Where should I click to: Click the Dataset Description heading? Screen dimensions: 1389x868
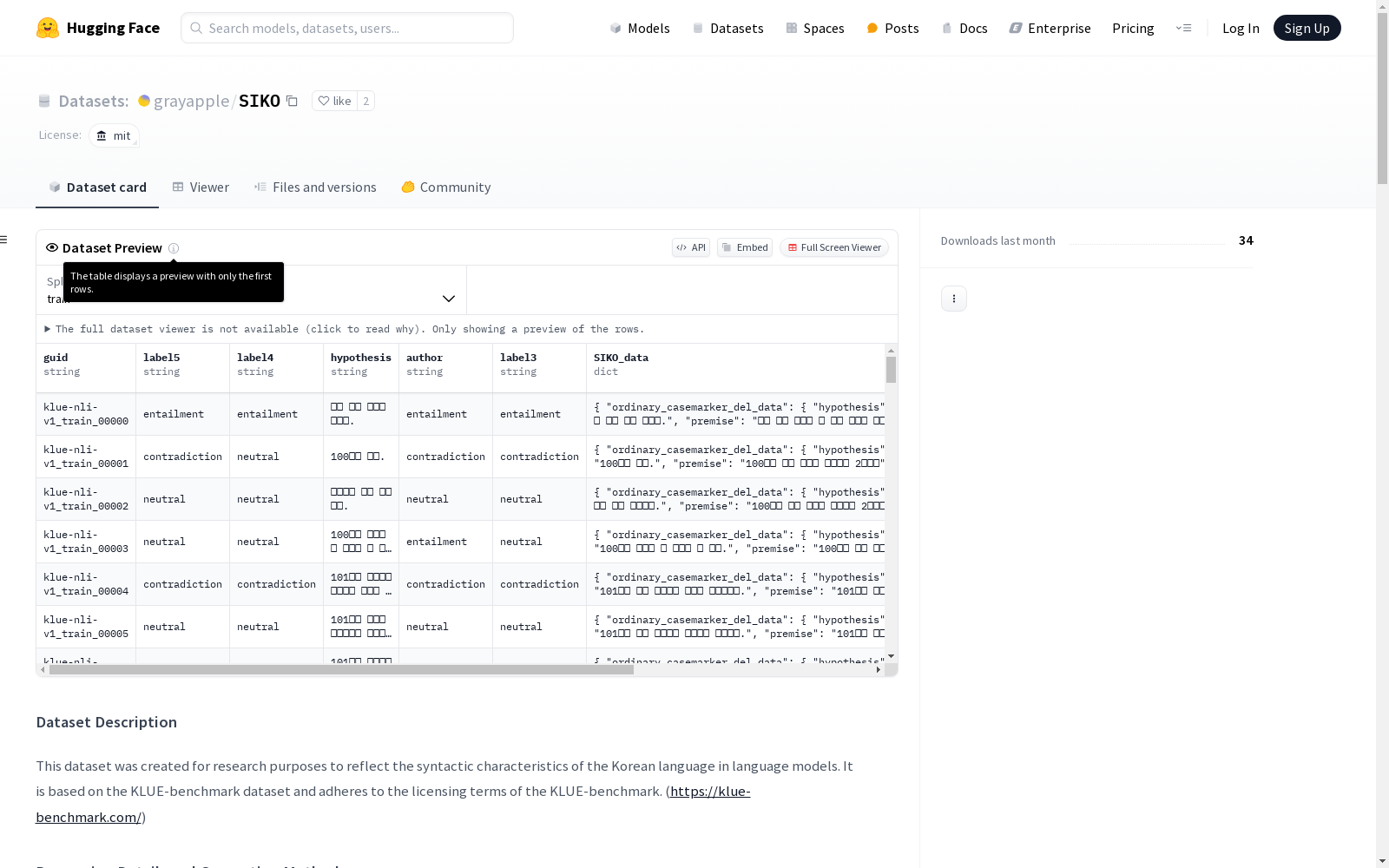(x=107, y=722)
